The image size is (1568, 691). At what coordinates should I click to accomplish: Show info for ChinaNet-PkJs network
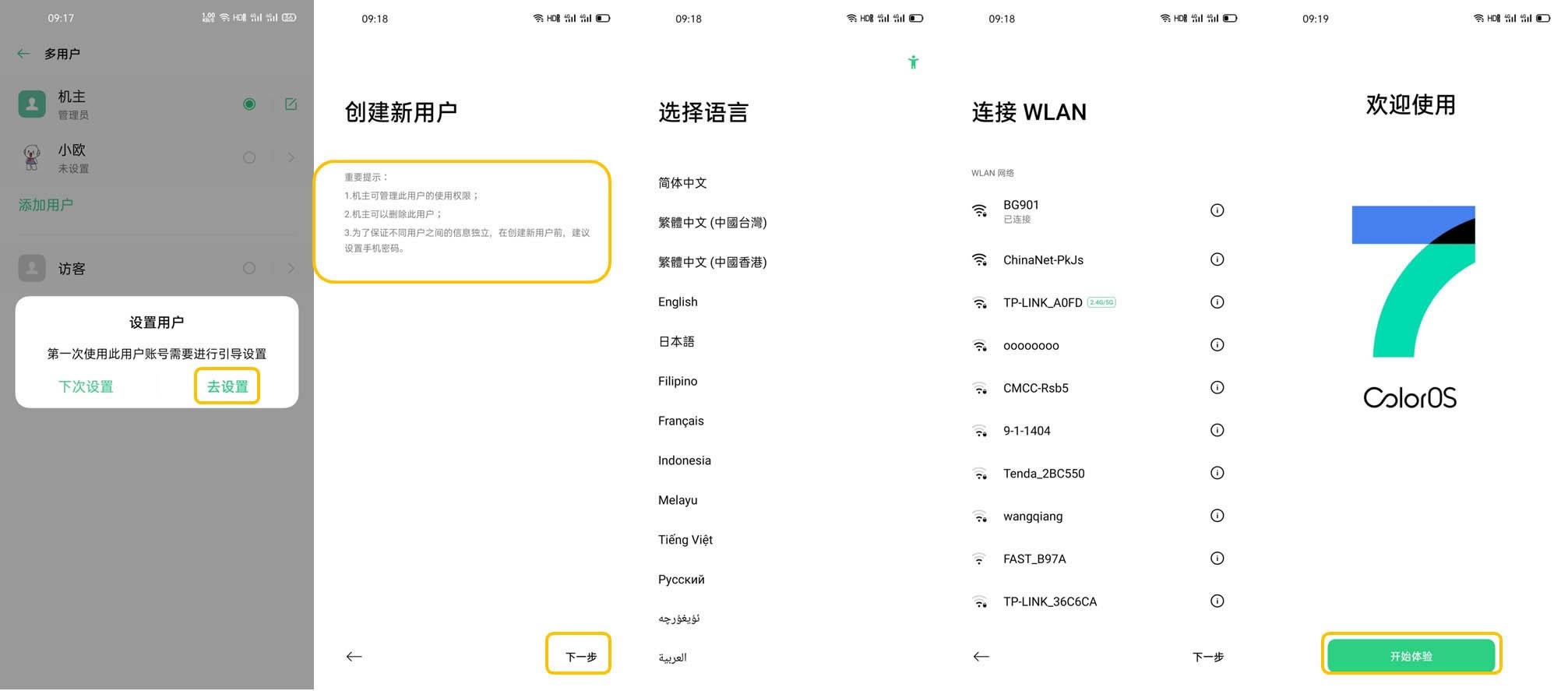point(1217,259)
